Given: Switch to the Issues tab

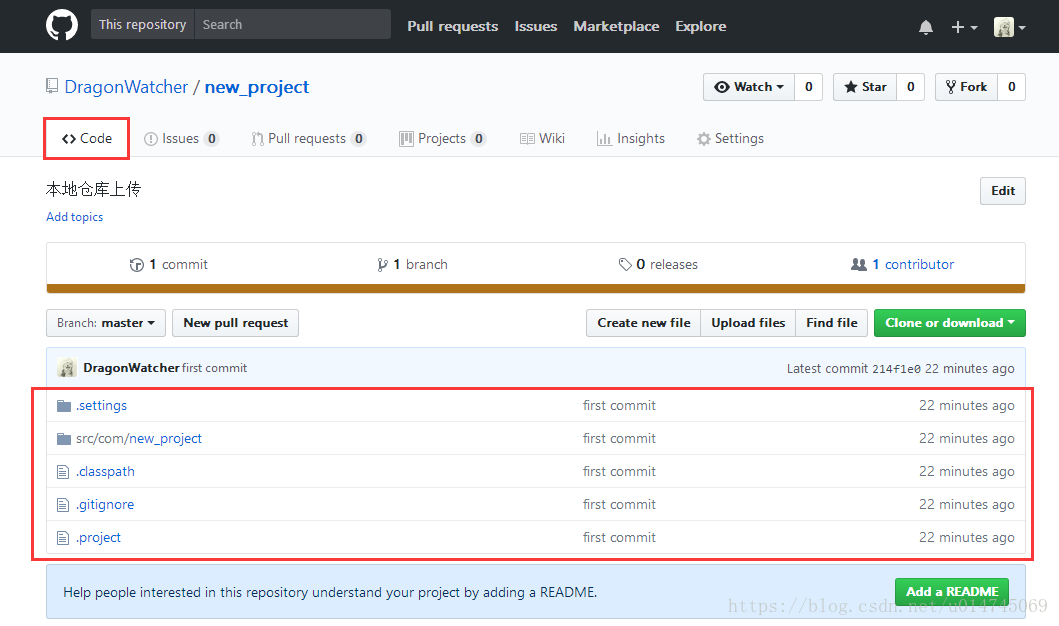Looking at the screenshot, I should (x=182, y=138).
